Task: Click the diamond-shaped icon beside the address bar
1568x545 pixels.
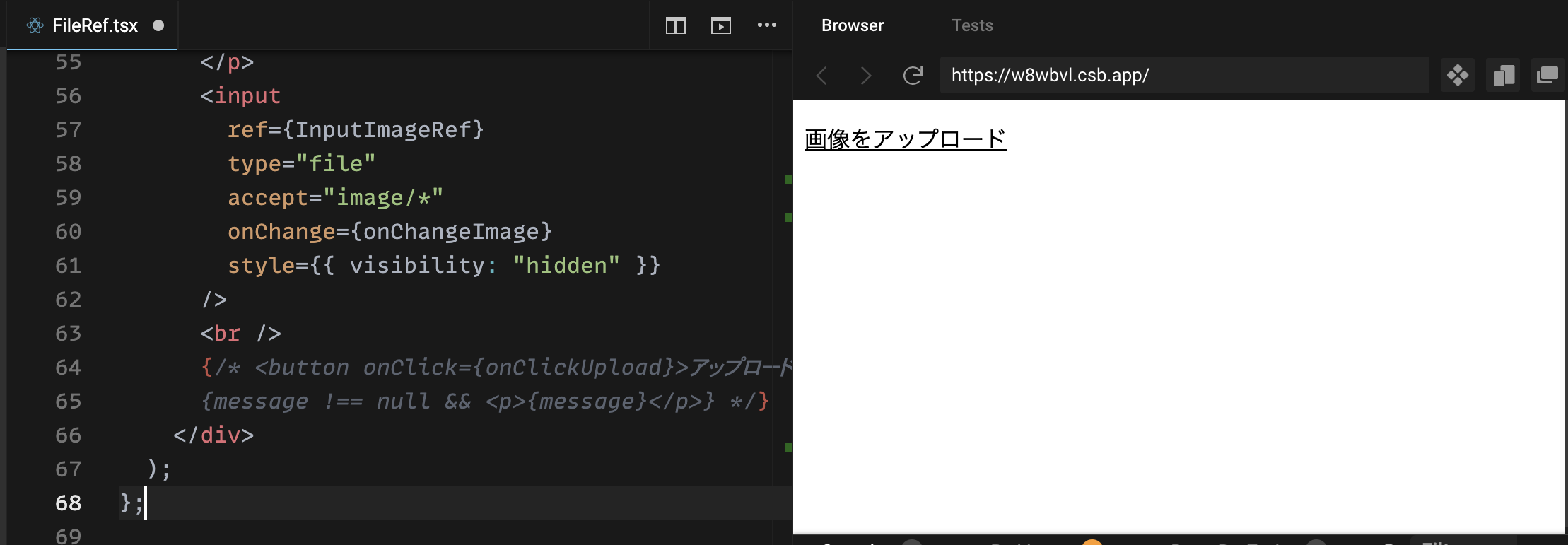Action: [1458, 75]
